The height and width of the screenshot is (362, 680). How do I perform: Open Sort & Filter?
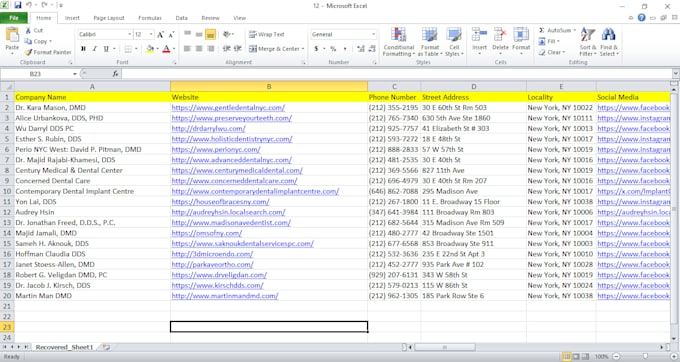tap(588, 42)
